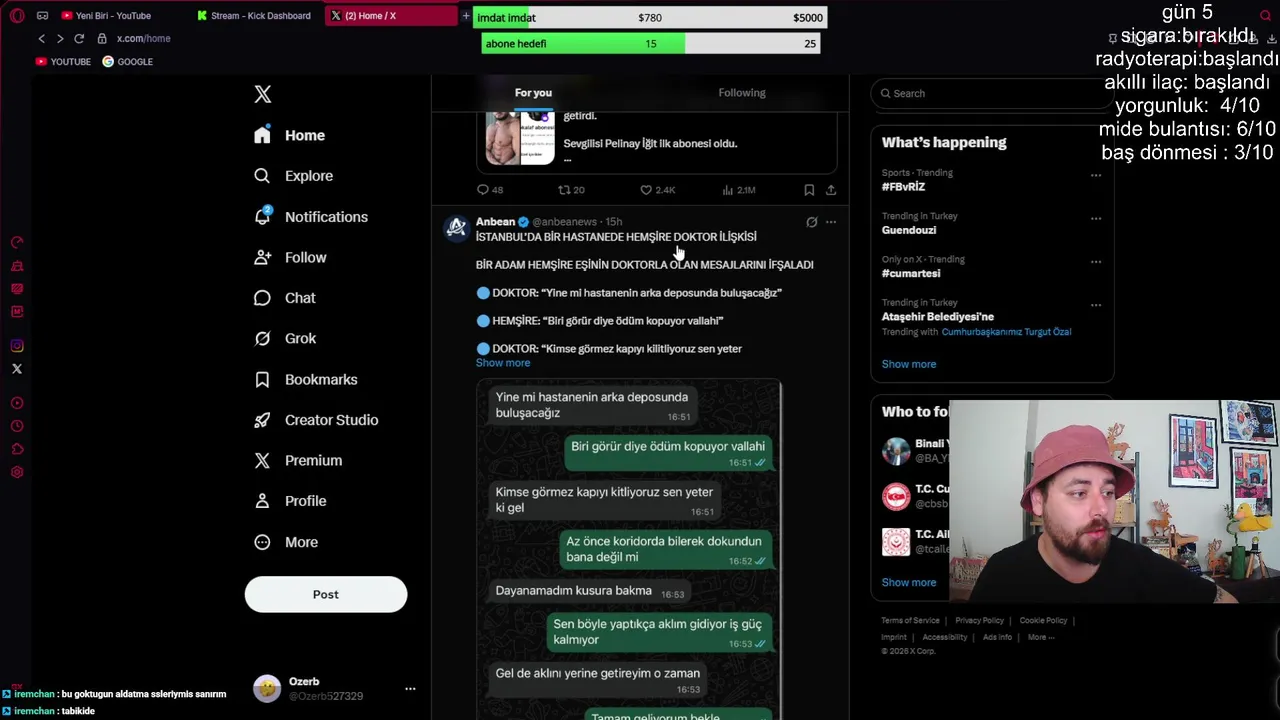
Task: Open the #cumartesi trending topic
Action: point(911,273)
